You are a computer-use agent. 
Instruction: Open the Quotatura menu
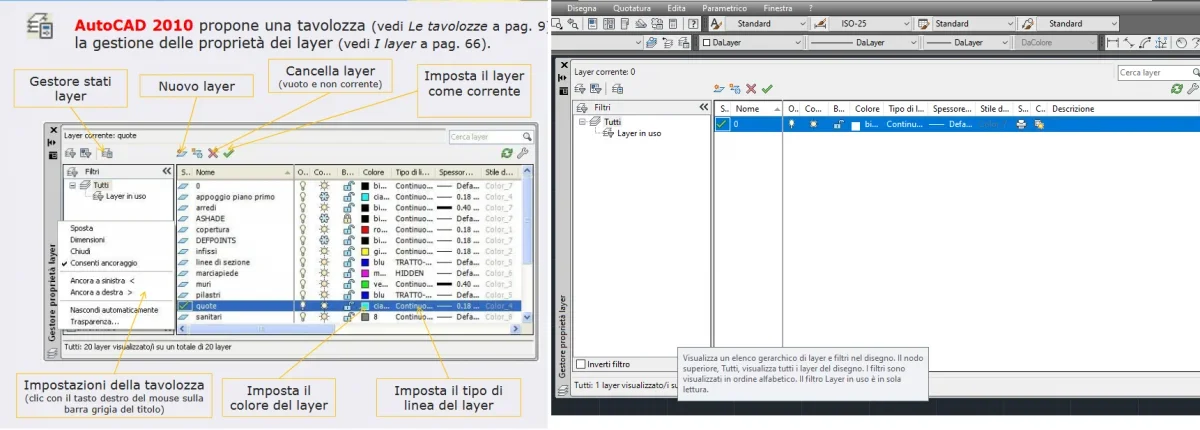tap(632, 8)
